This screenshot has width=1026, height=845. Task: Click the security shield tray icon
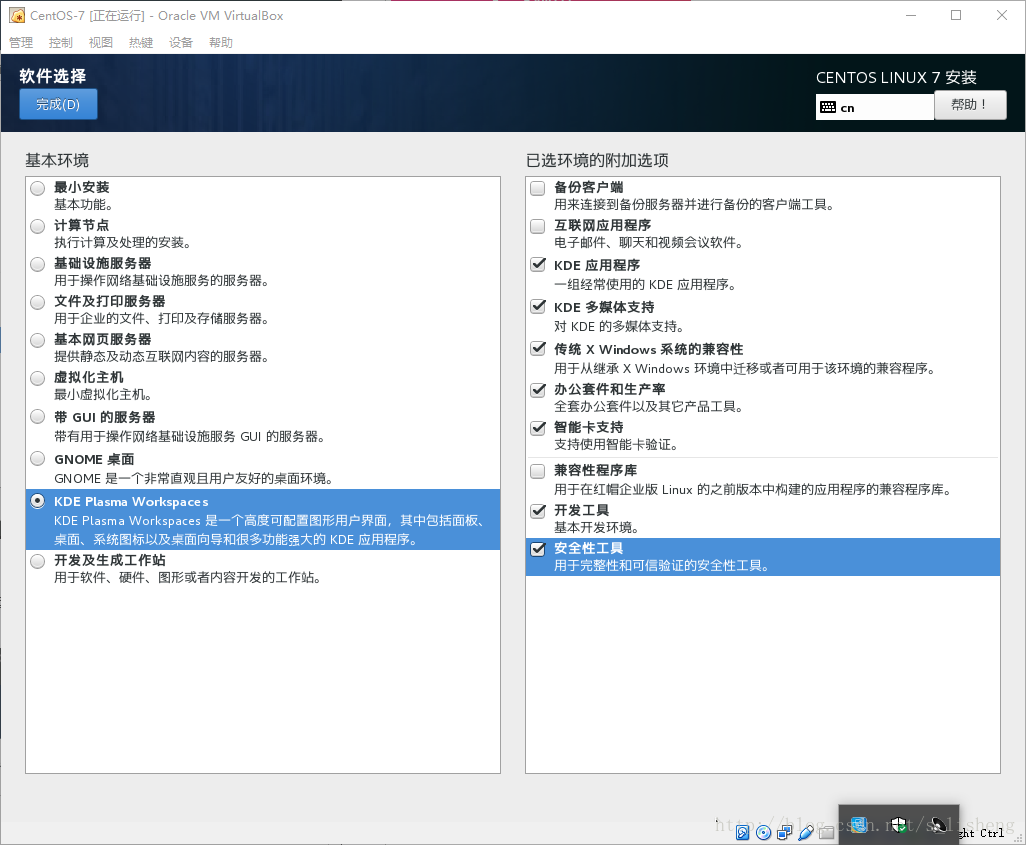click(x=898, y=825)
